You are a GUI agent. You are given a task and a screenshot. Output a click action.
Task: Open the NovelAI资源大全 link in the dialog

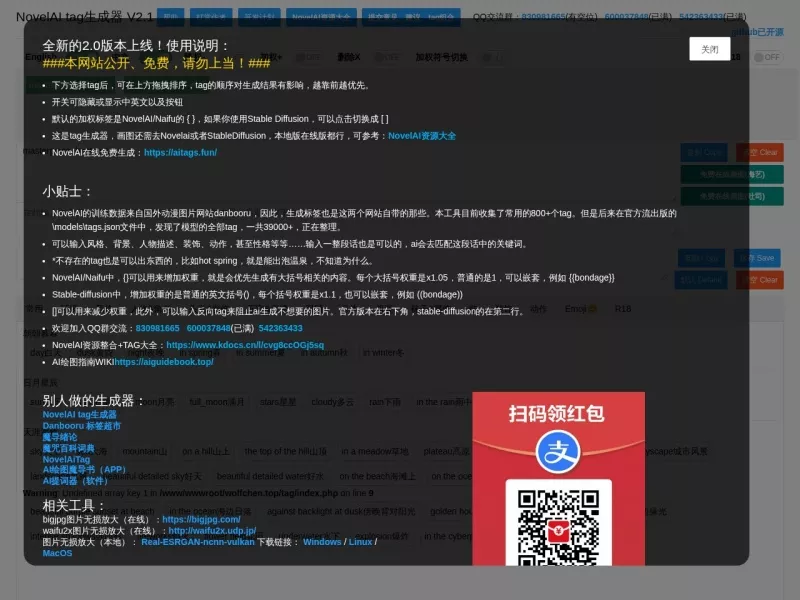[421, 136]
